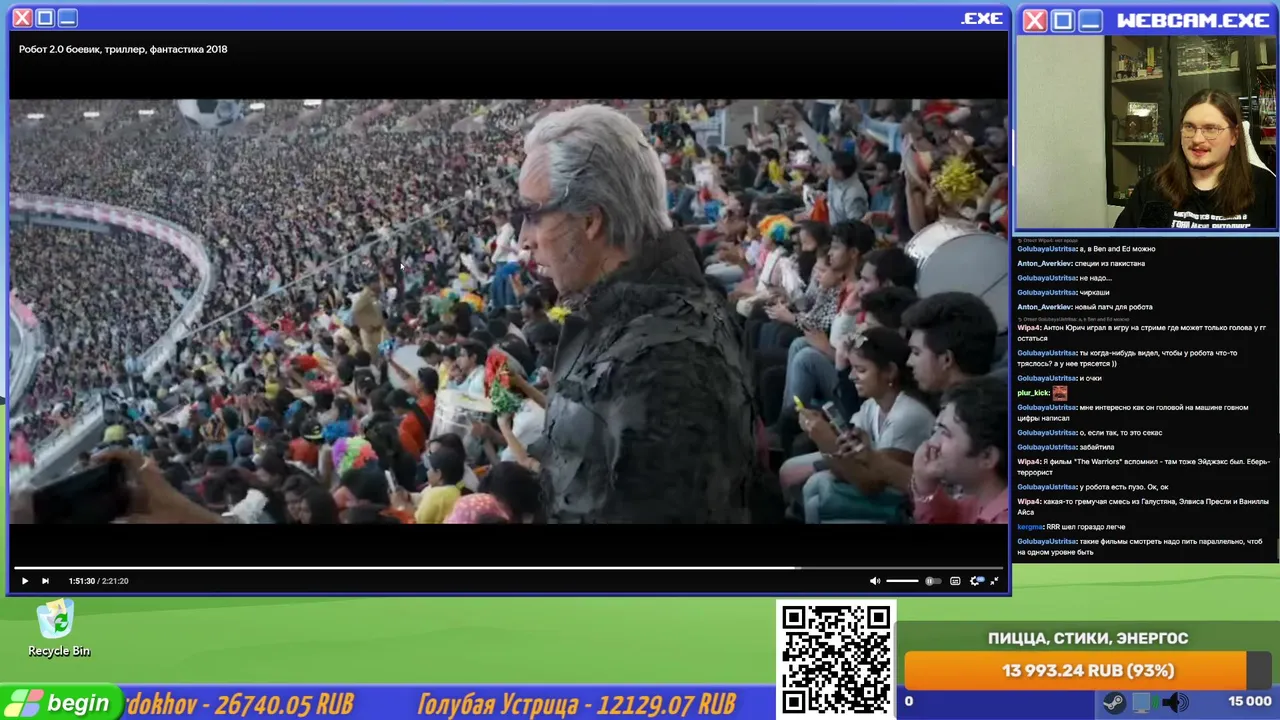Open the Recycle Bin desktop icon
Screen dimensions: 1280x720
click(x=58, y=630)
